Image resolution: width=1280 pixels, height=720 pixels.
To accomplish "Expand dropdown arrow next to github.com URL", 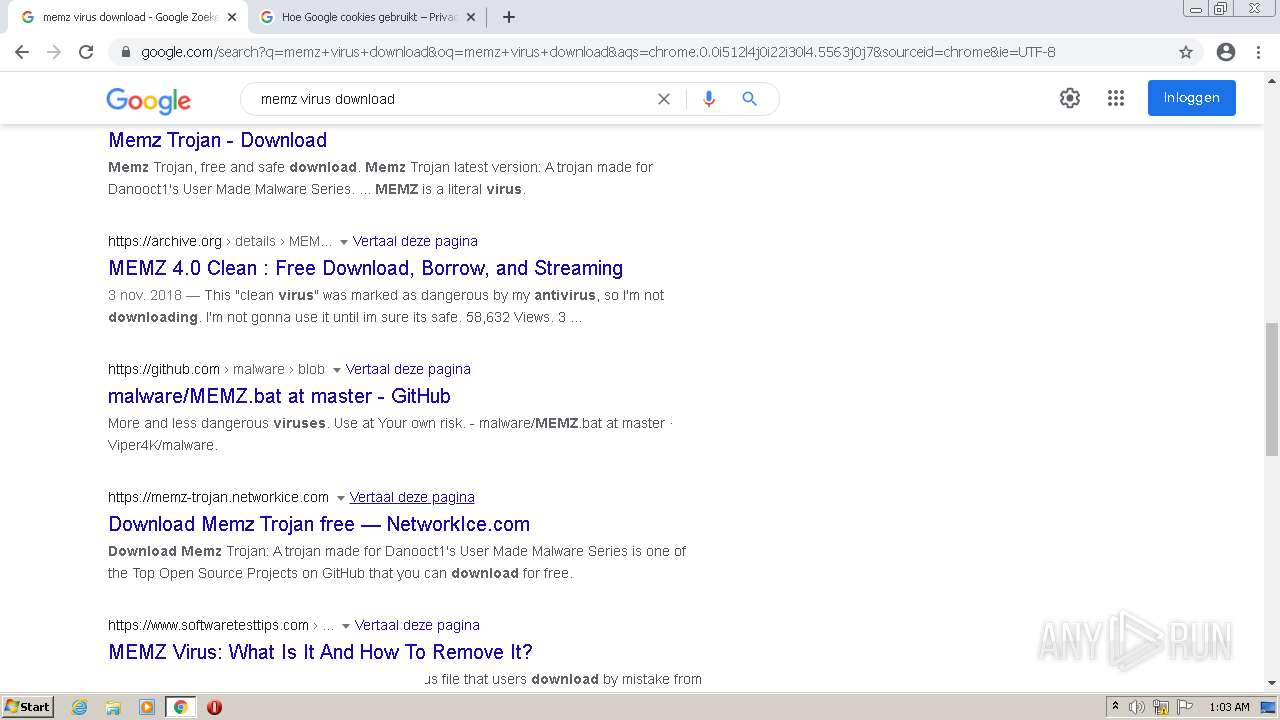I will (x=336, y=370).
